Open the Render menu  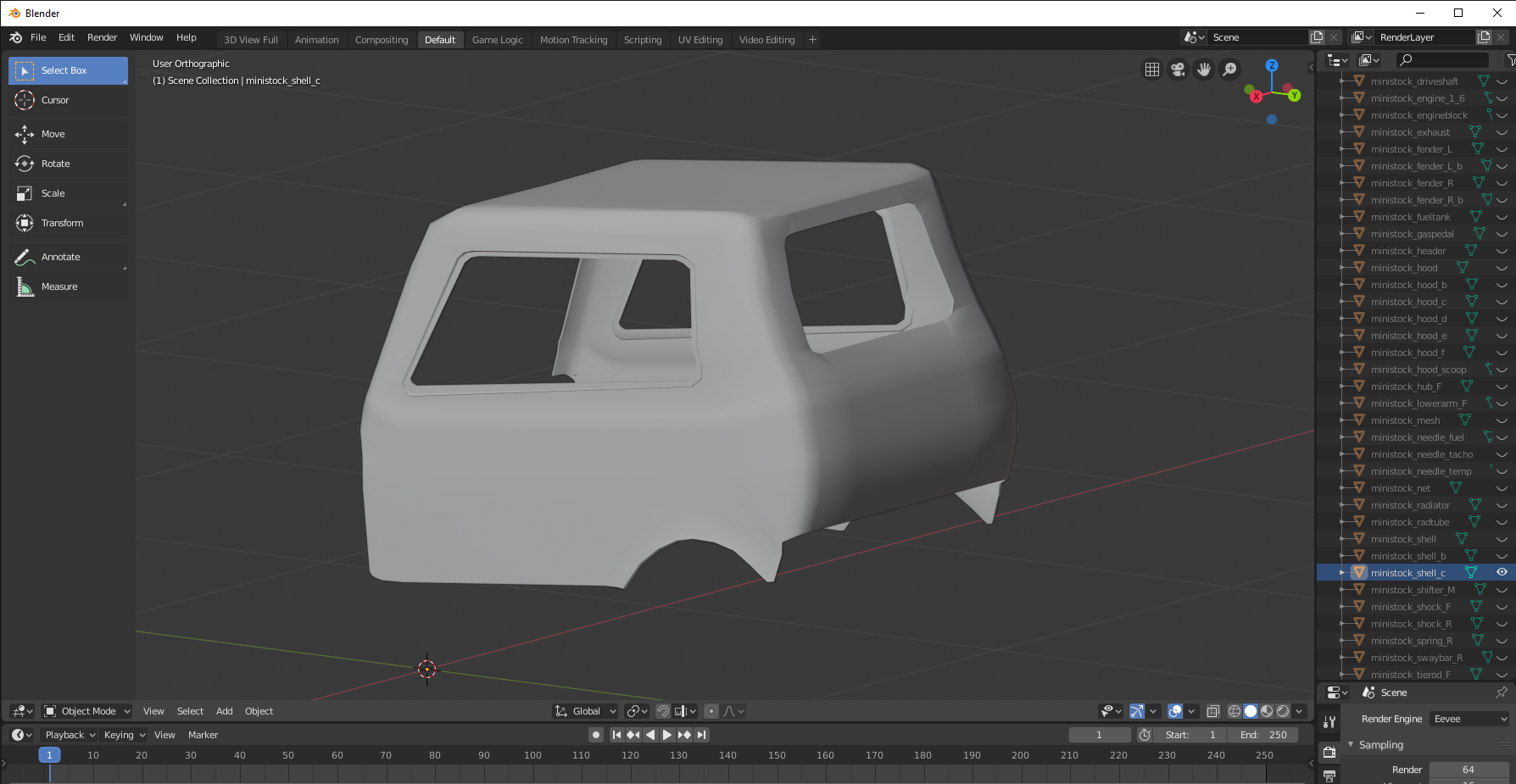(x=102, y=37)
